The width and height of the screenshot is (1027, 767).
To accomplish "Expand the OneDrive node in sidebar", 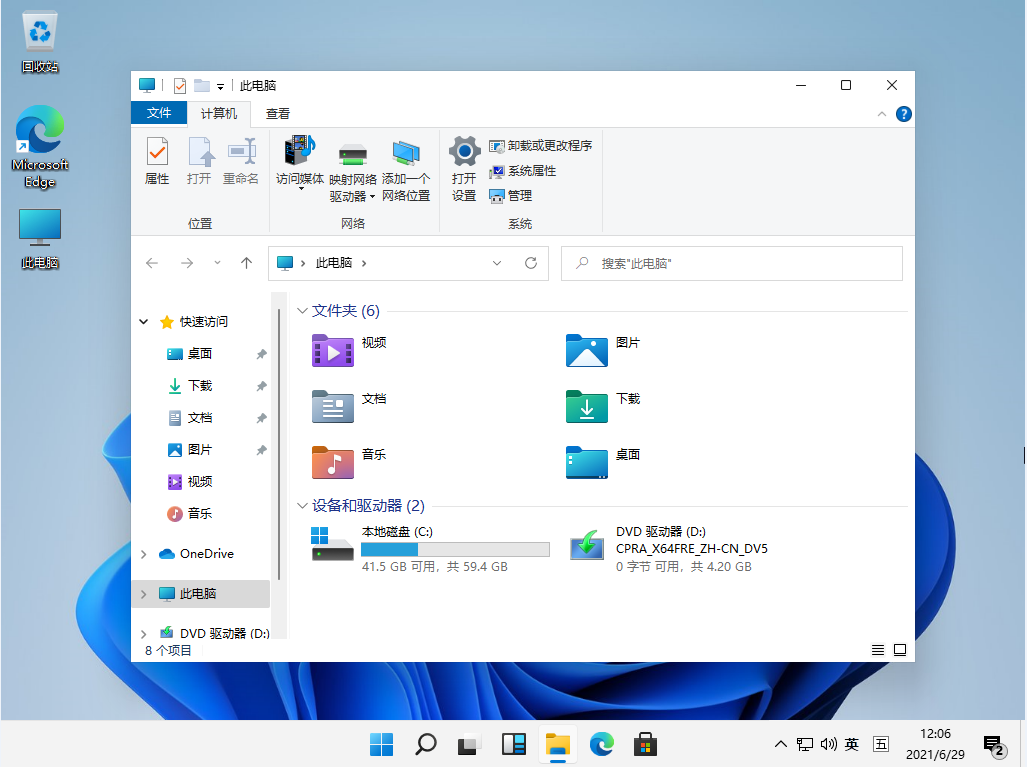I will pyautogui.click(x=143, y=553).
